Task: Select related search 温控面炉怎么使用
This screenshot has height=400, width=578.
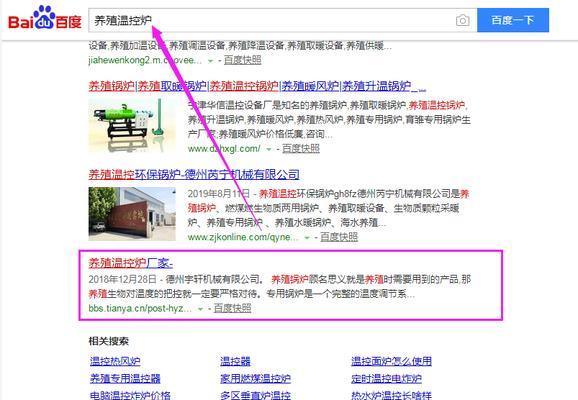Action: 391,361
